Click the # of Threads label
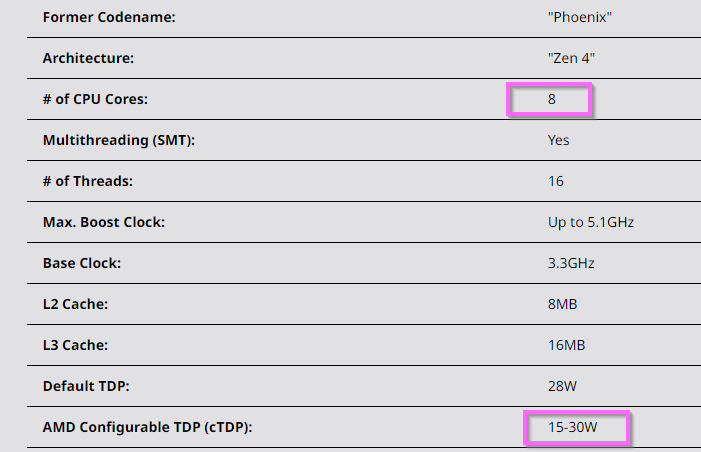 point(88,181)
